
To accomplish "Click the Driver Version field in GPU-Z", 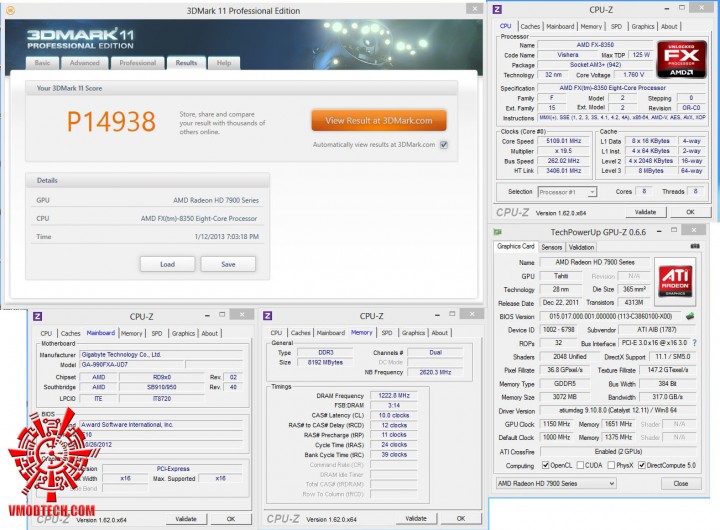I will tap(618, 411).
